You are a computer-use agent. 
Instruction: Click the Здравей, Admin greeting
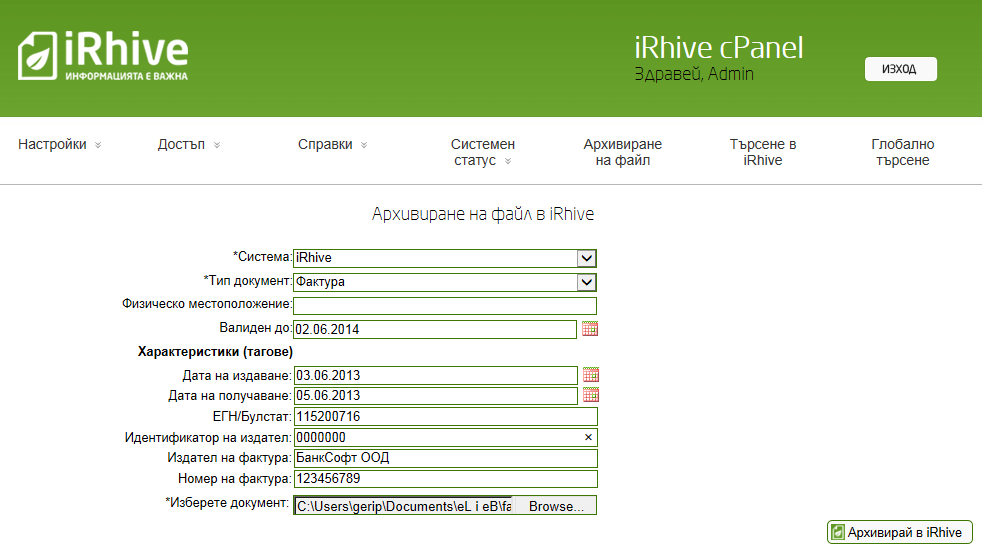(694, 74)
